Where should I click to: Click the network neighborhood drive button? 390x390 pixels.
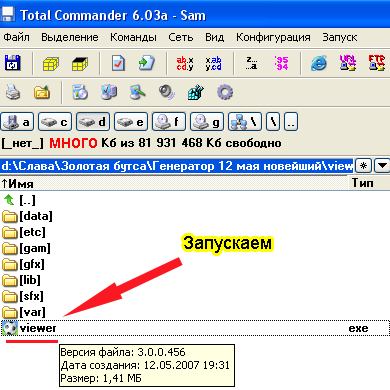(245, 122)
